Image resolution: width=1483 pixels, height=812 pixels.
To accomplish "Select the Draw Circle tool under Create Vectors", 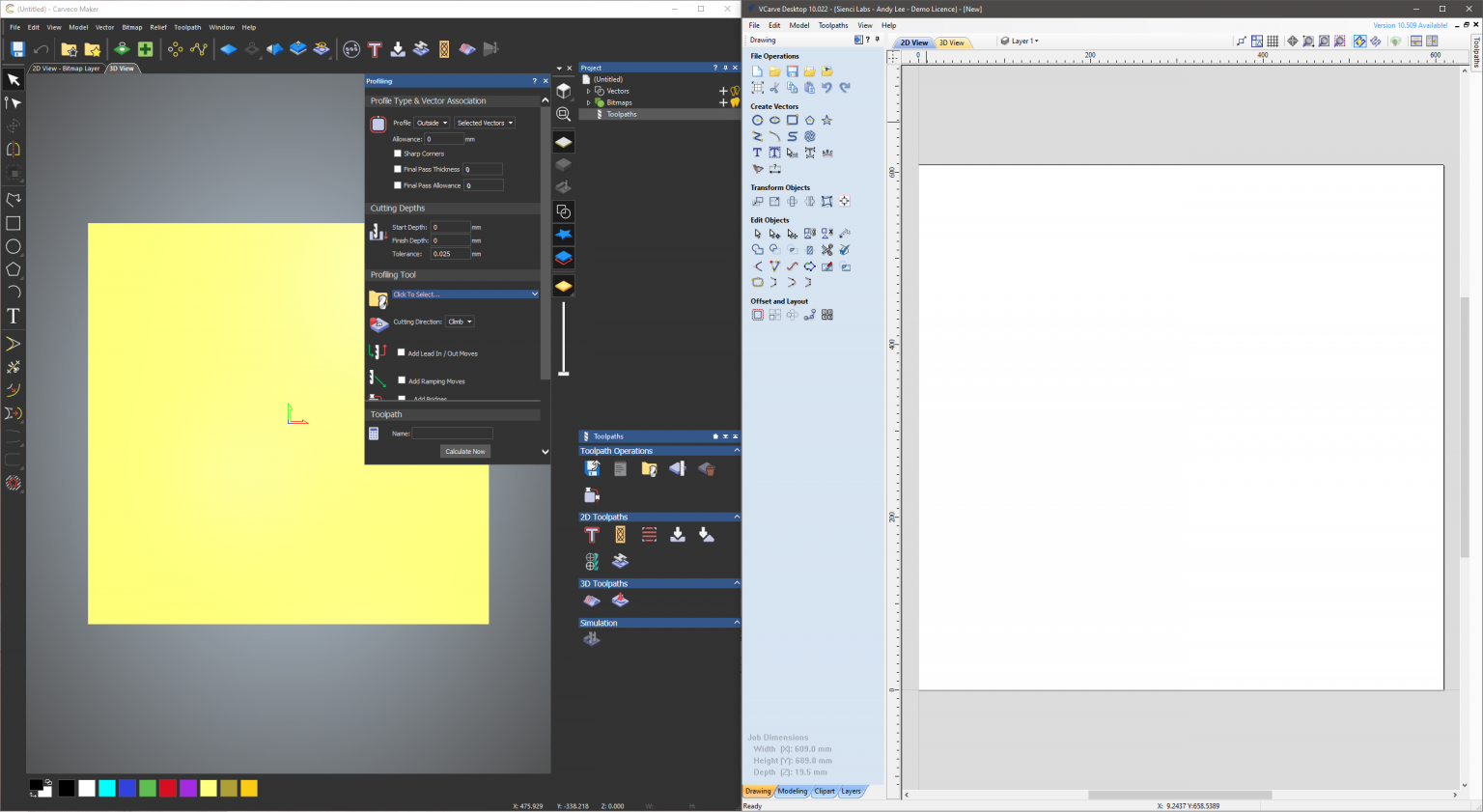I will point(758,120).
